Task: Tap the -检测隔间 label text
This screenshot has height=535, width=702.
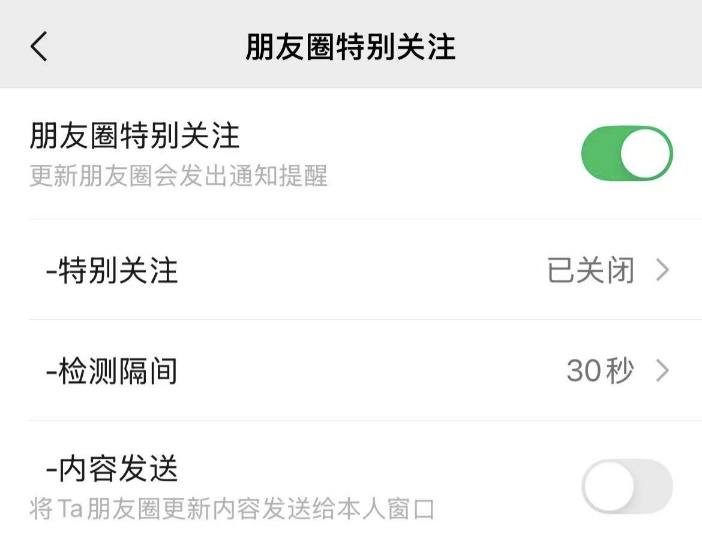Action: click(x=112, y=371)
